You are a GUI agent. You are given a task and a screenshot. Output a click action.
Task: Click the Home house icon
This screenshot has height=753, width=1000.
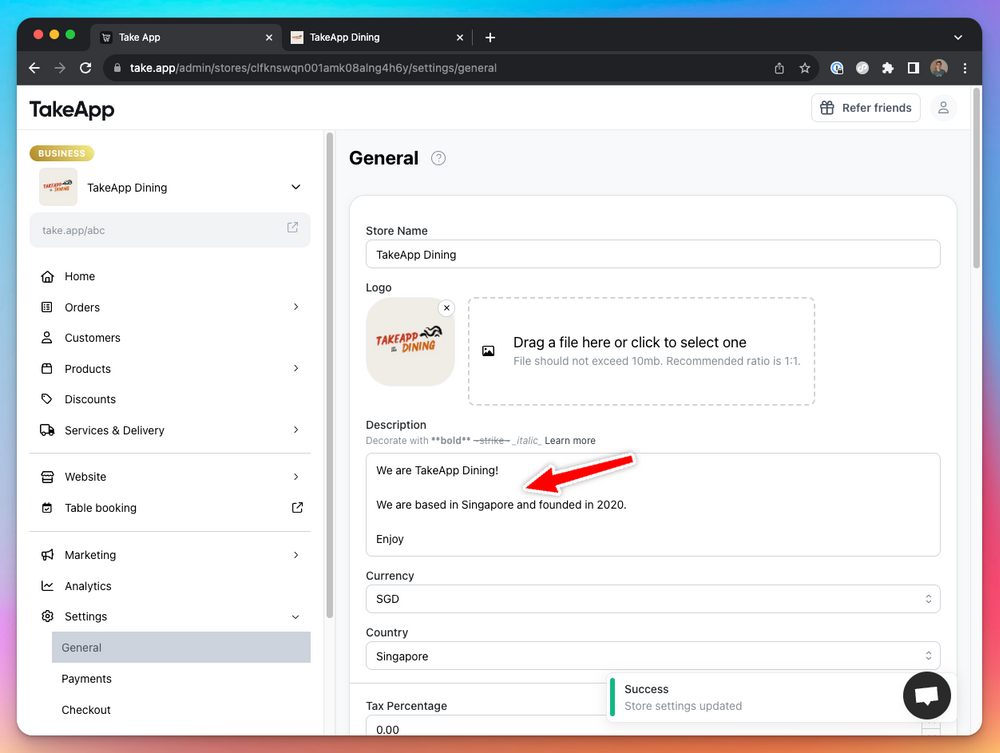click(x=47, y=276)
